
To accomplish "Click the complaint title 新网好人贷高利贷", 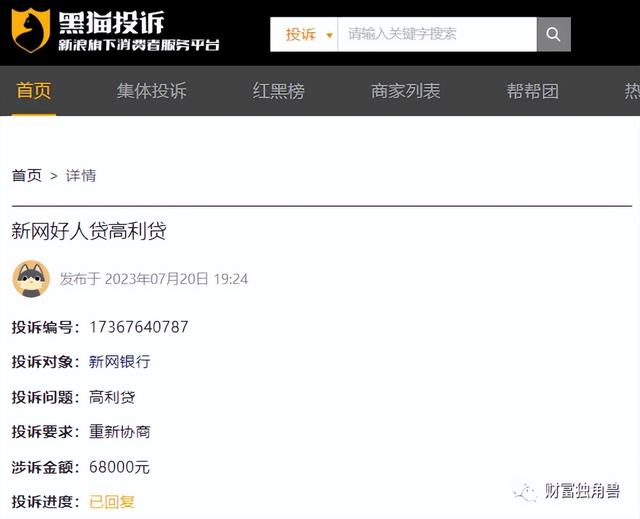I will pyautogui.click(x=89, y=231).
